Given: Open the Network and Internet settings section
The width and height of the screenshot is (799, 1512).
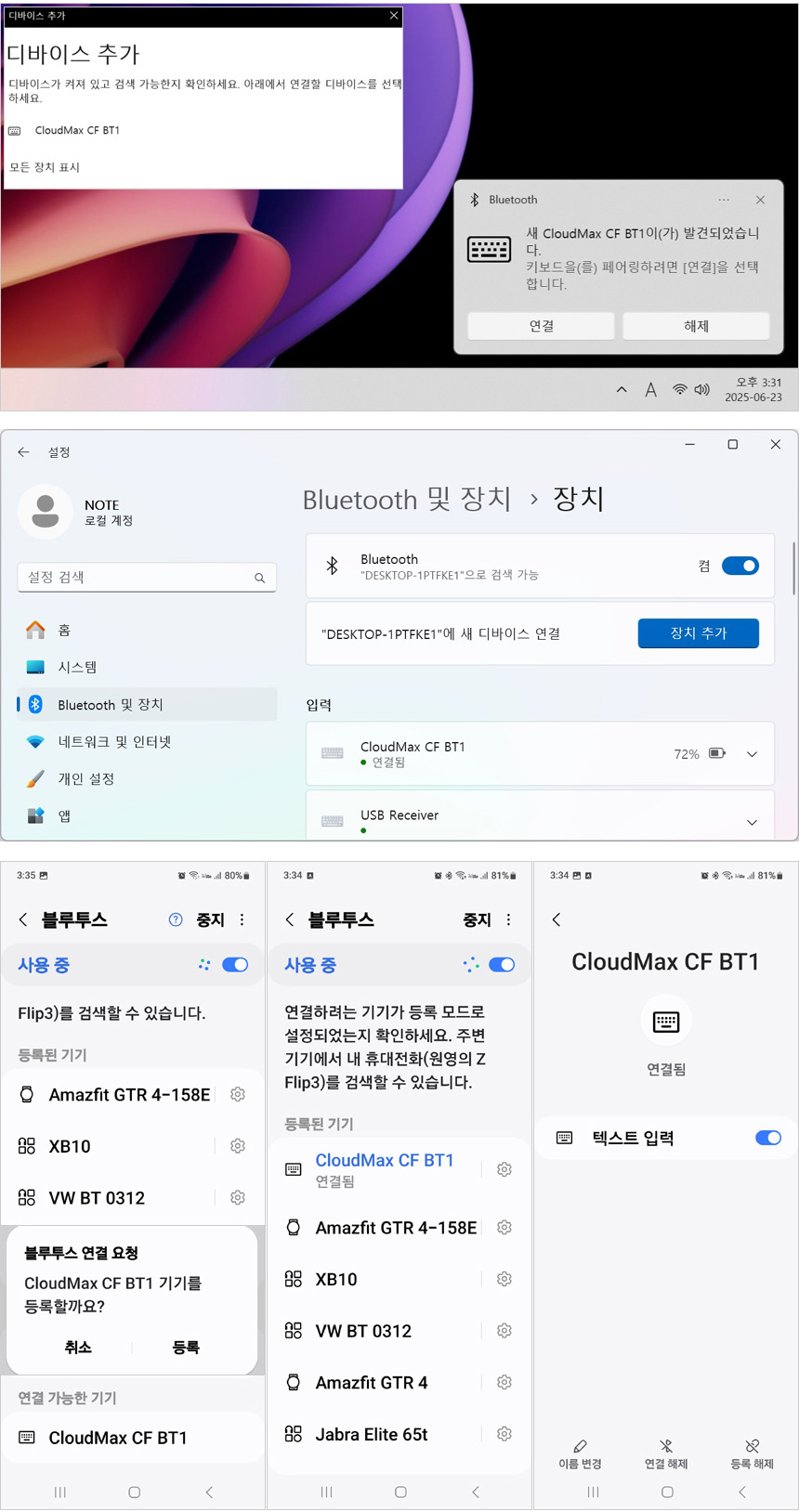Looking at the screenshot, I should 114,741.
